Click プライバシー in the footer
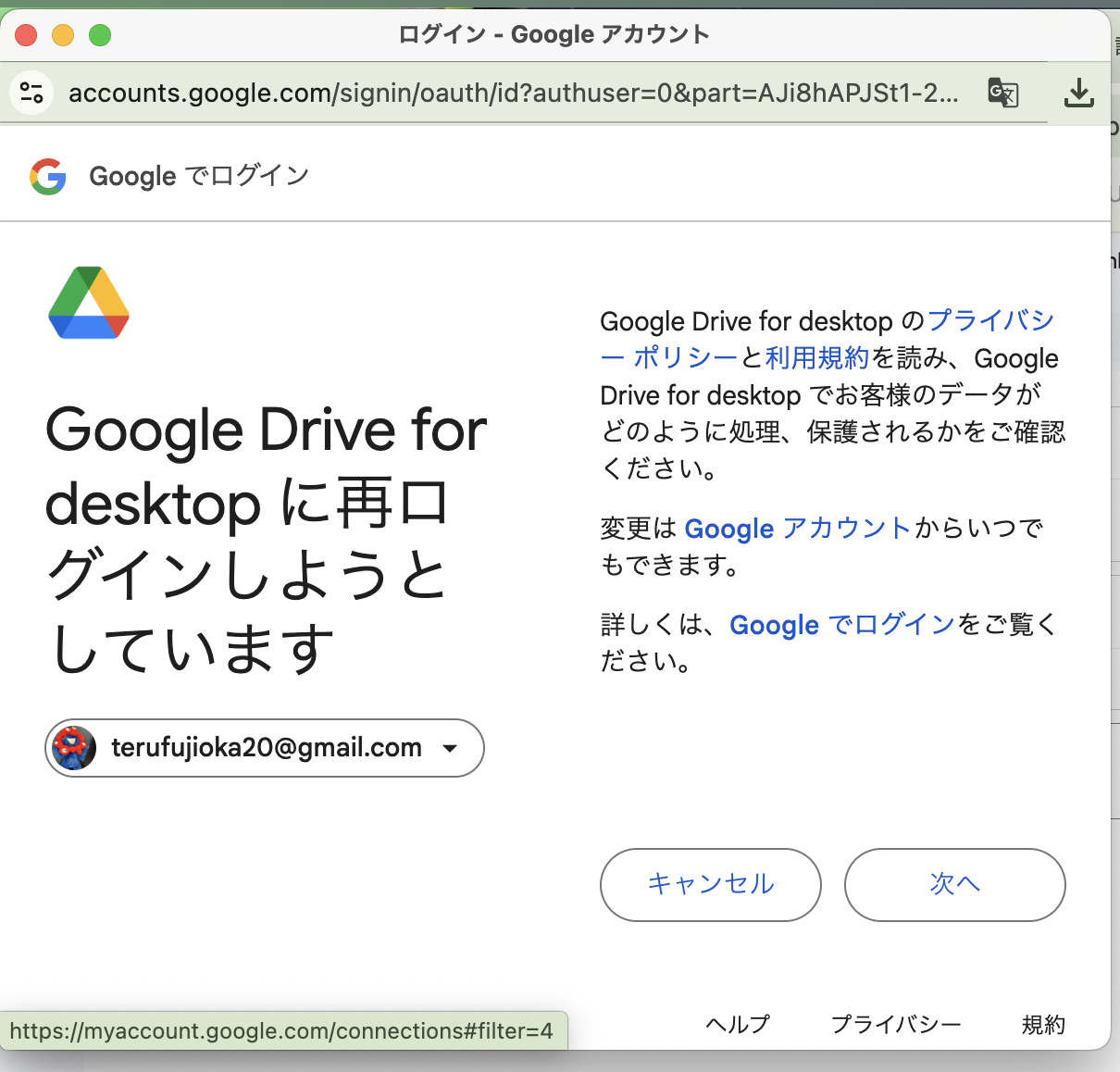The image size is (1120, 1072). [896, 1025]
